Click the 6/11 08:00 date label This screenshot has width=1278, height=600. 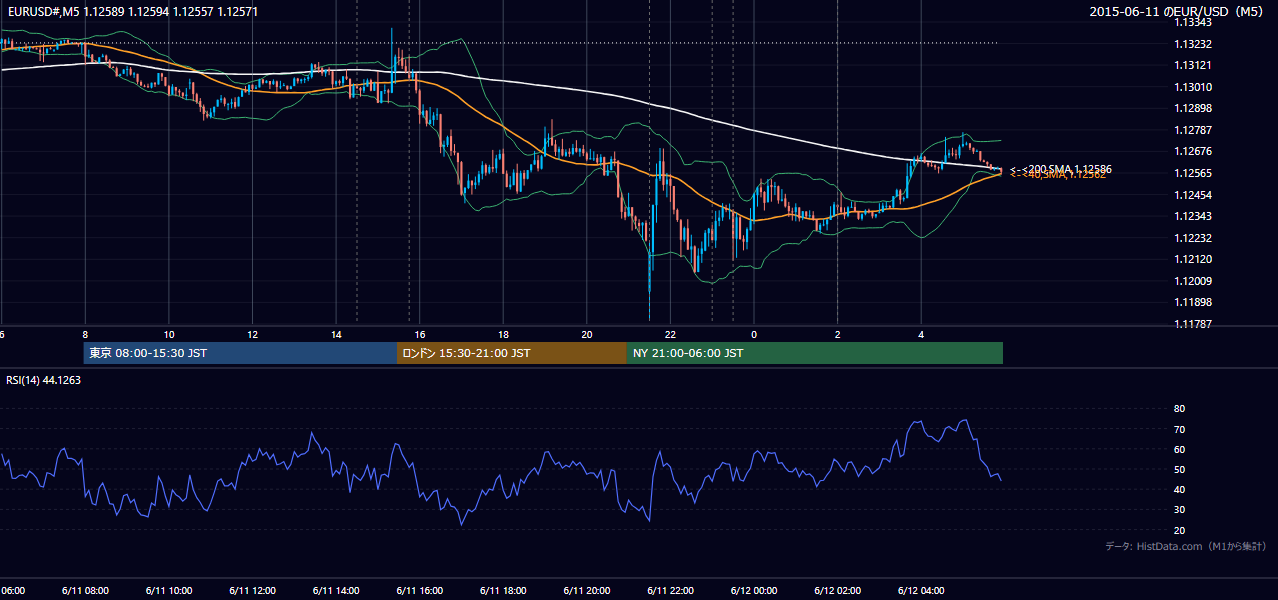point(85,590)
